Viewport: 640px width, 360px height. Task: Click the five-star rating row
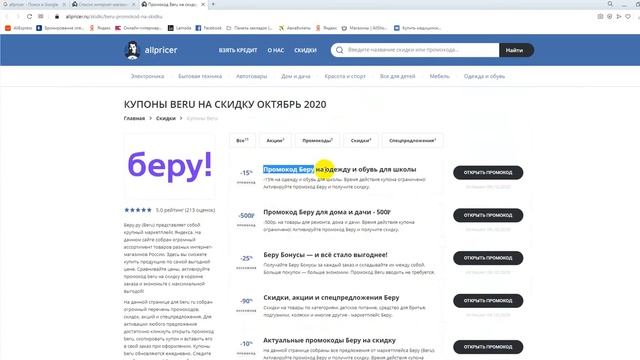138,210
